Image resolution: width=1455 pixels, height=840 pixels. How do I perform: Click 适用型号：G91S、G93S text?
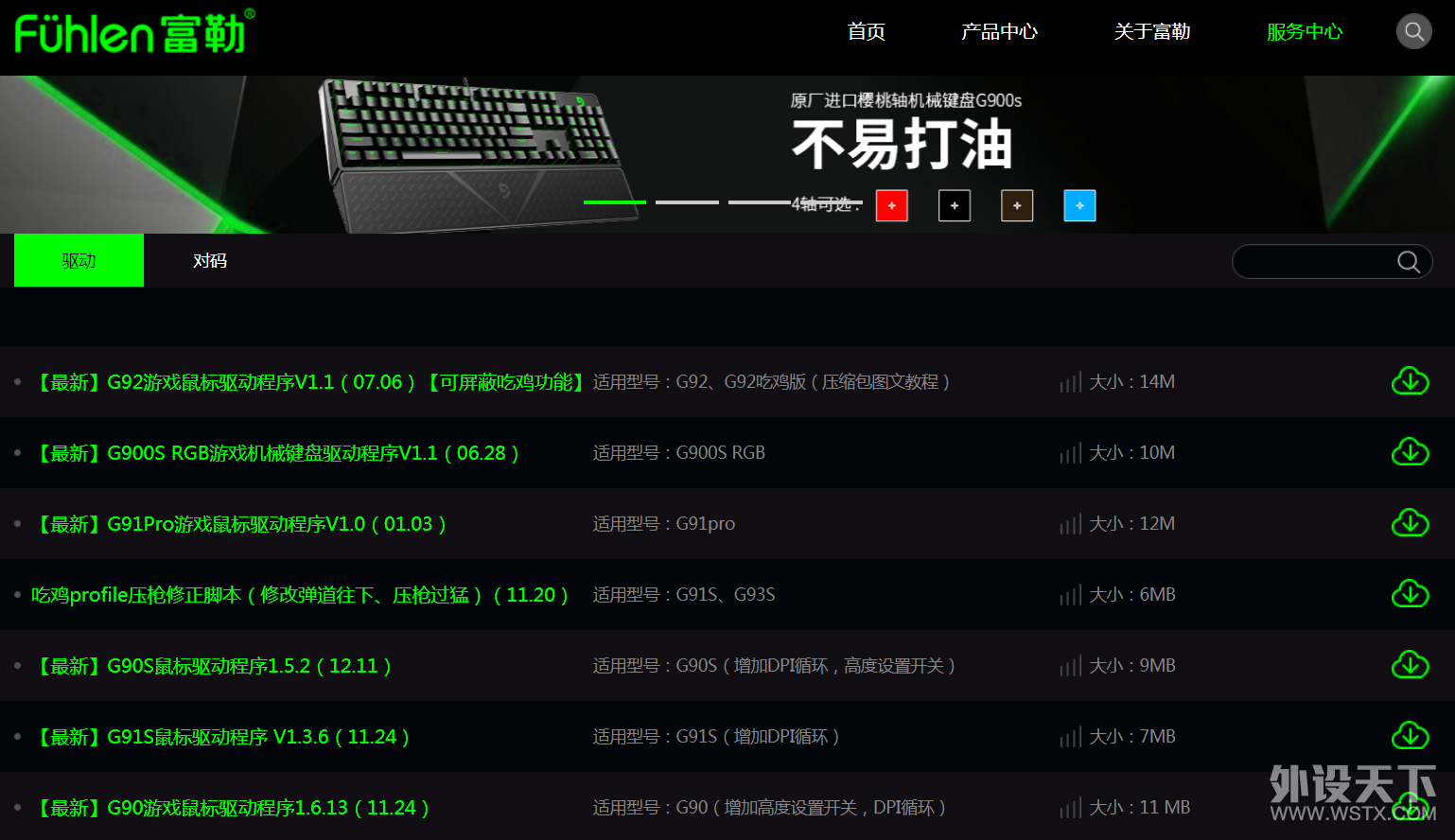[684, 595]
